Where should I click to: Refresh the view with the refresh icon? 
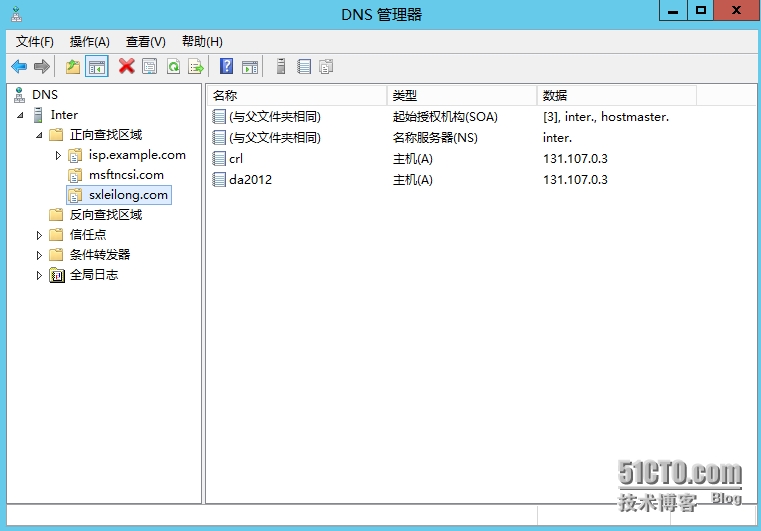coord(173,66)
